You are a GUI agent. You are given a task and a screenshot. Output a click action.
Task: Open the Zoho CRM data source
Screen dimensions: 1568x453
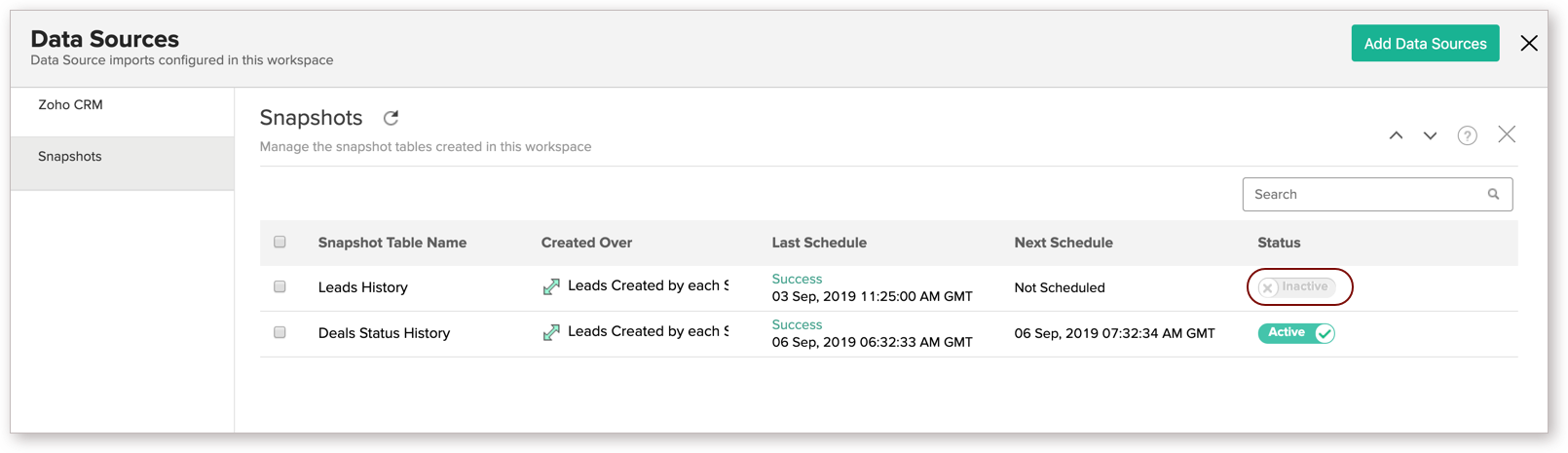[x=70, y=105]
